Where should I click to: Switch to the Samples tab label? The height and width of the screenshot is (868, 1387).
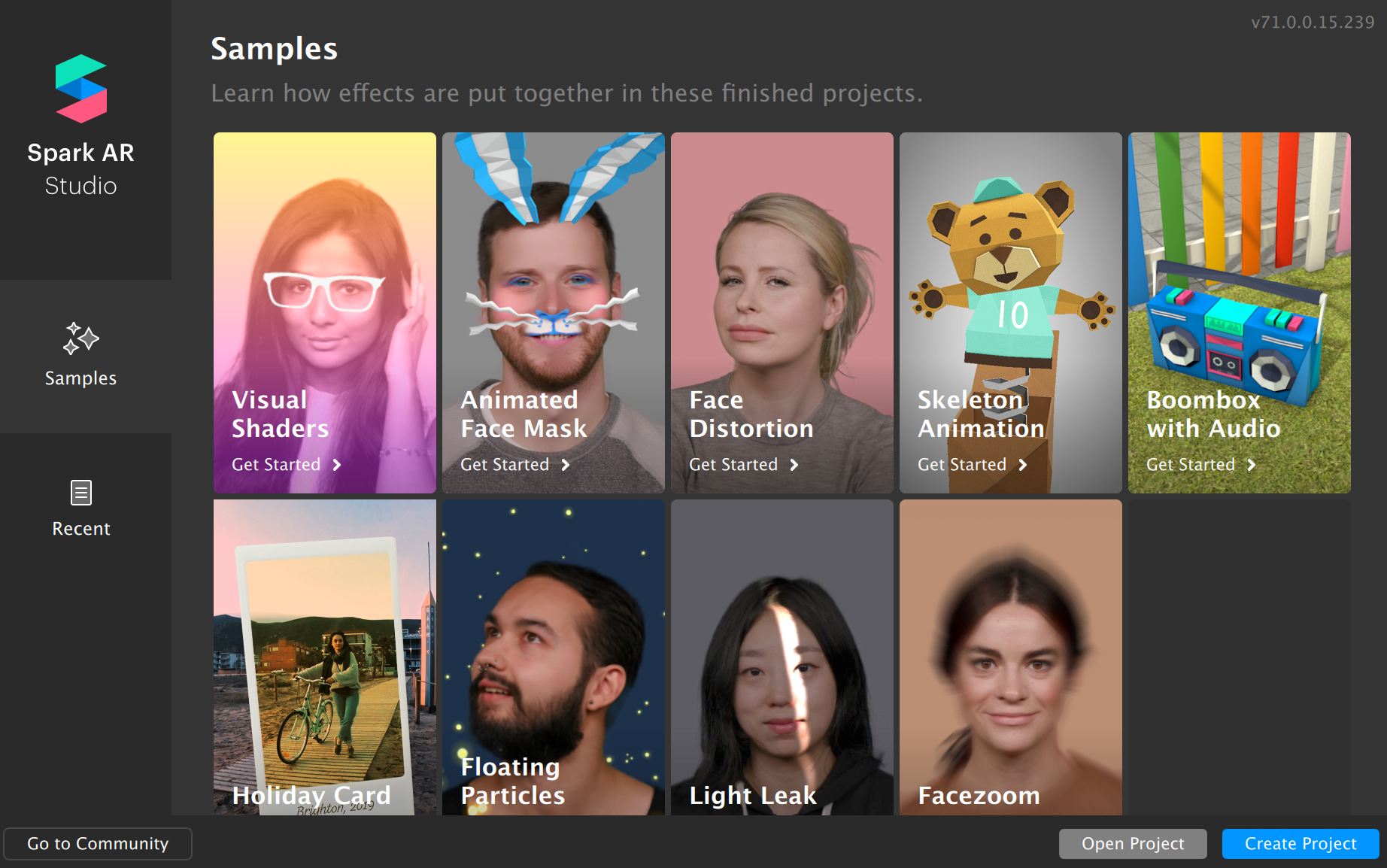(x=80, y=378)
